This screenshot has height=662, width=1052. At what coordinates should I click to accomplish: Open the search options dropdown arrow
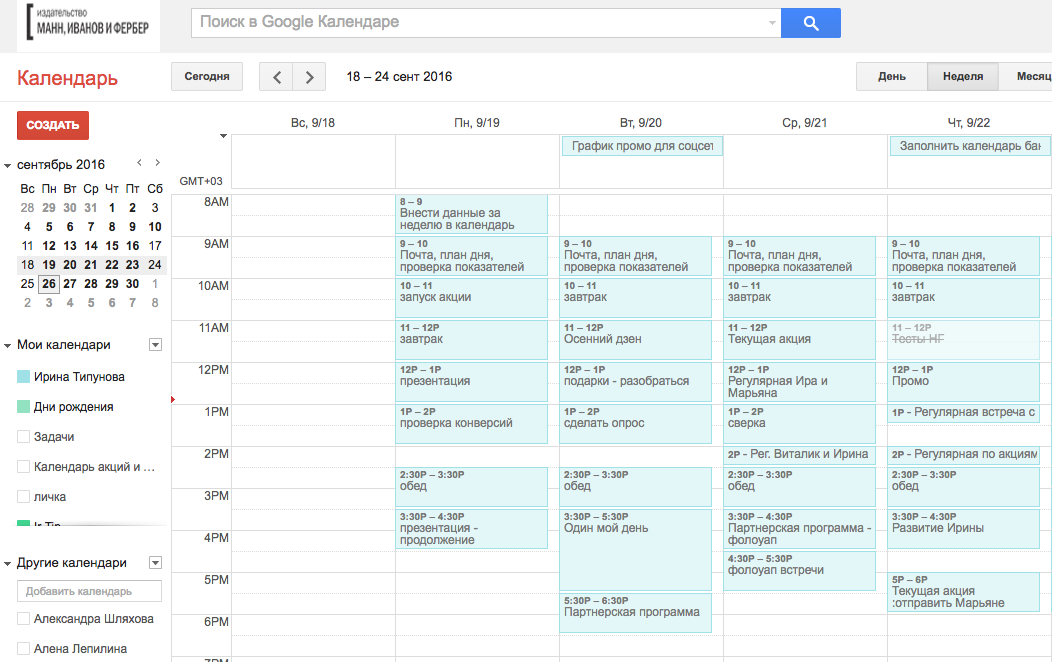tap(771, 23)
